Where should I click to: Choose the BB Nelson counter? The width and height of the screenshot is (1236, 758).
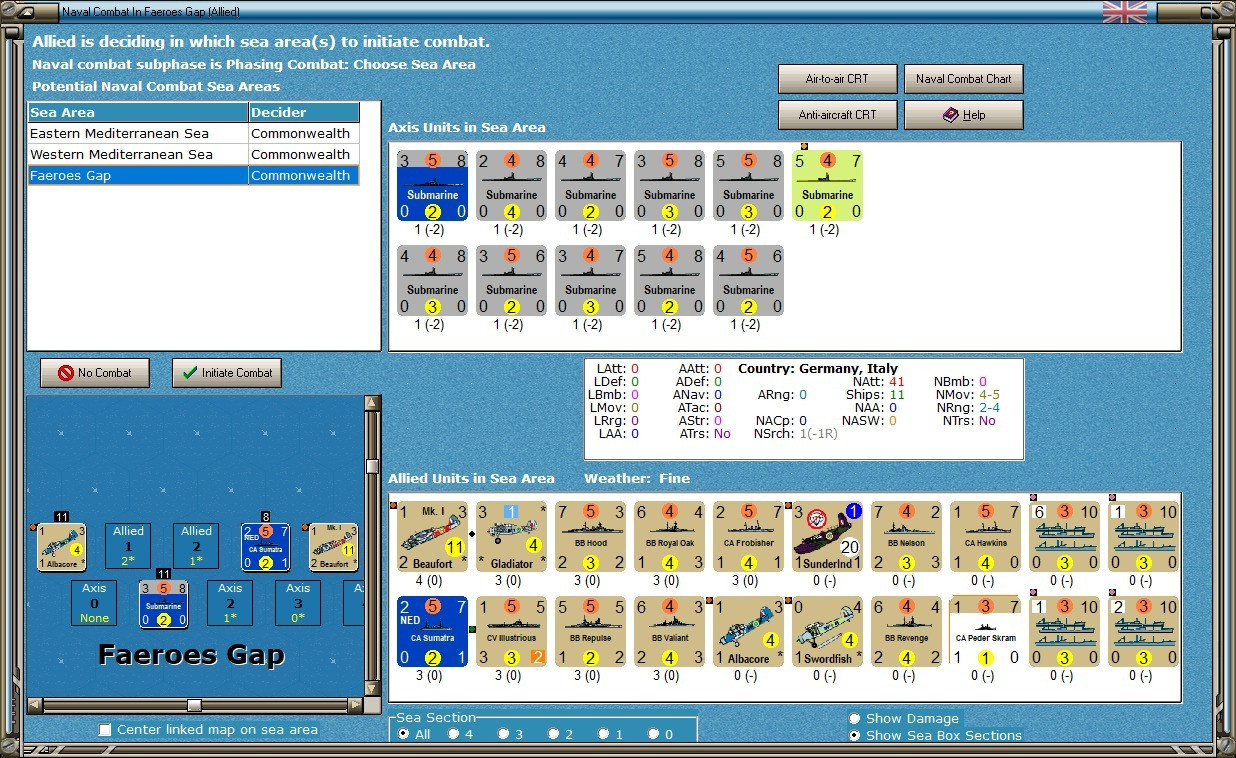[x=906, y=536]
